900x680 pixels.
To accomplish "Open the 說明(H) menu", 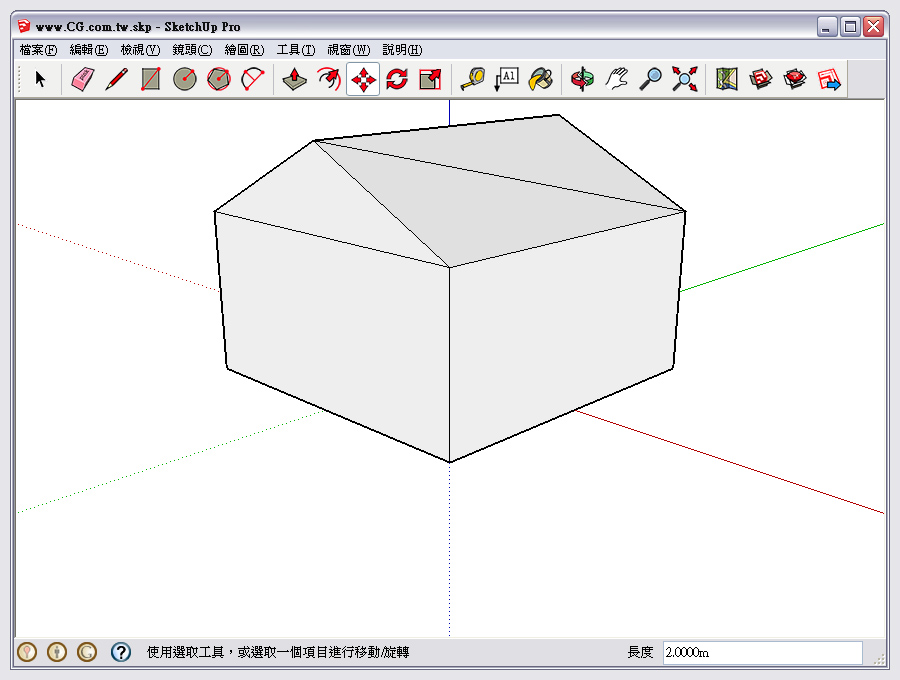I will (x=402, y=50).
